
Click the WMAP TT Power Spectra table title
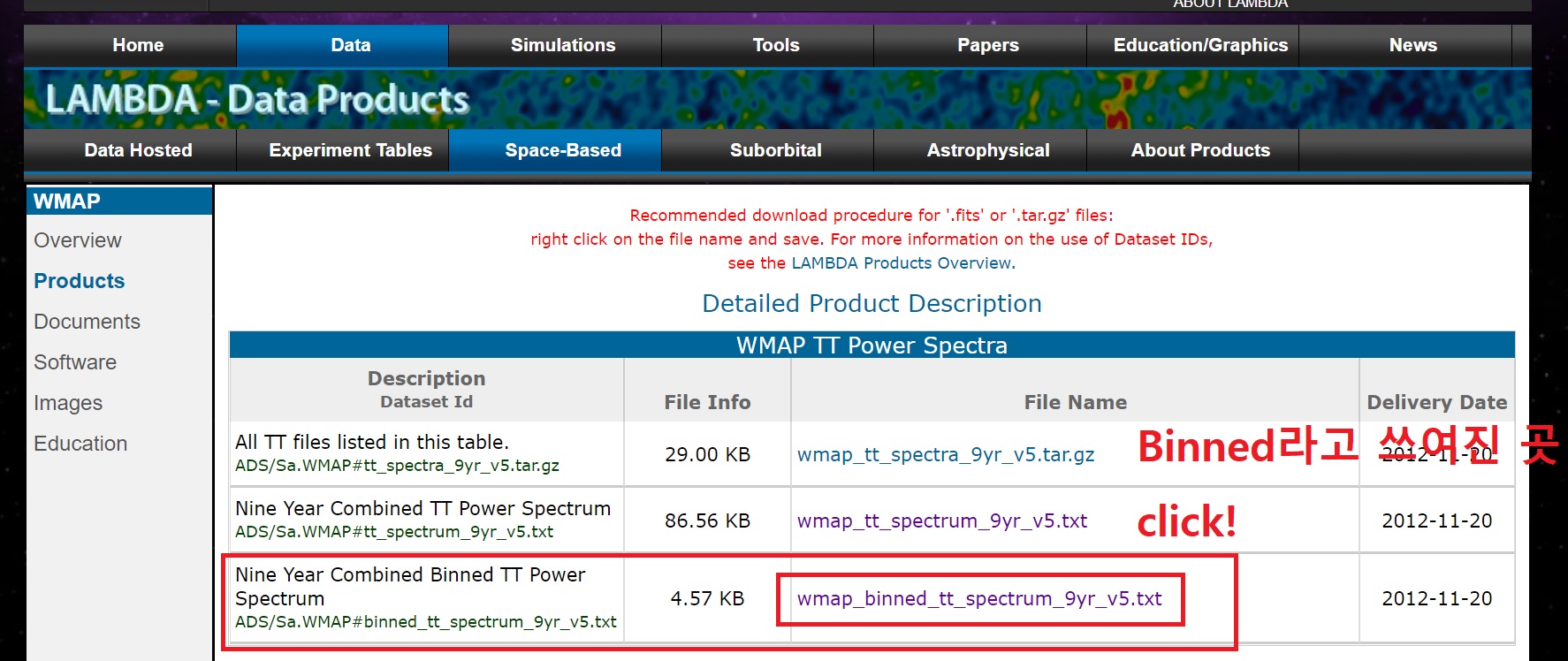[872, 345]
